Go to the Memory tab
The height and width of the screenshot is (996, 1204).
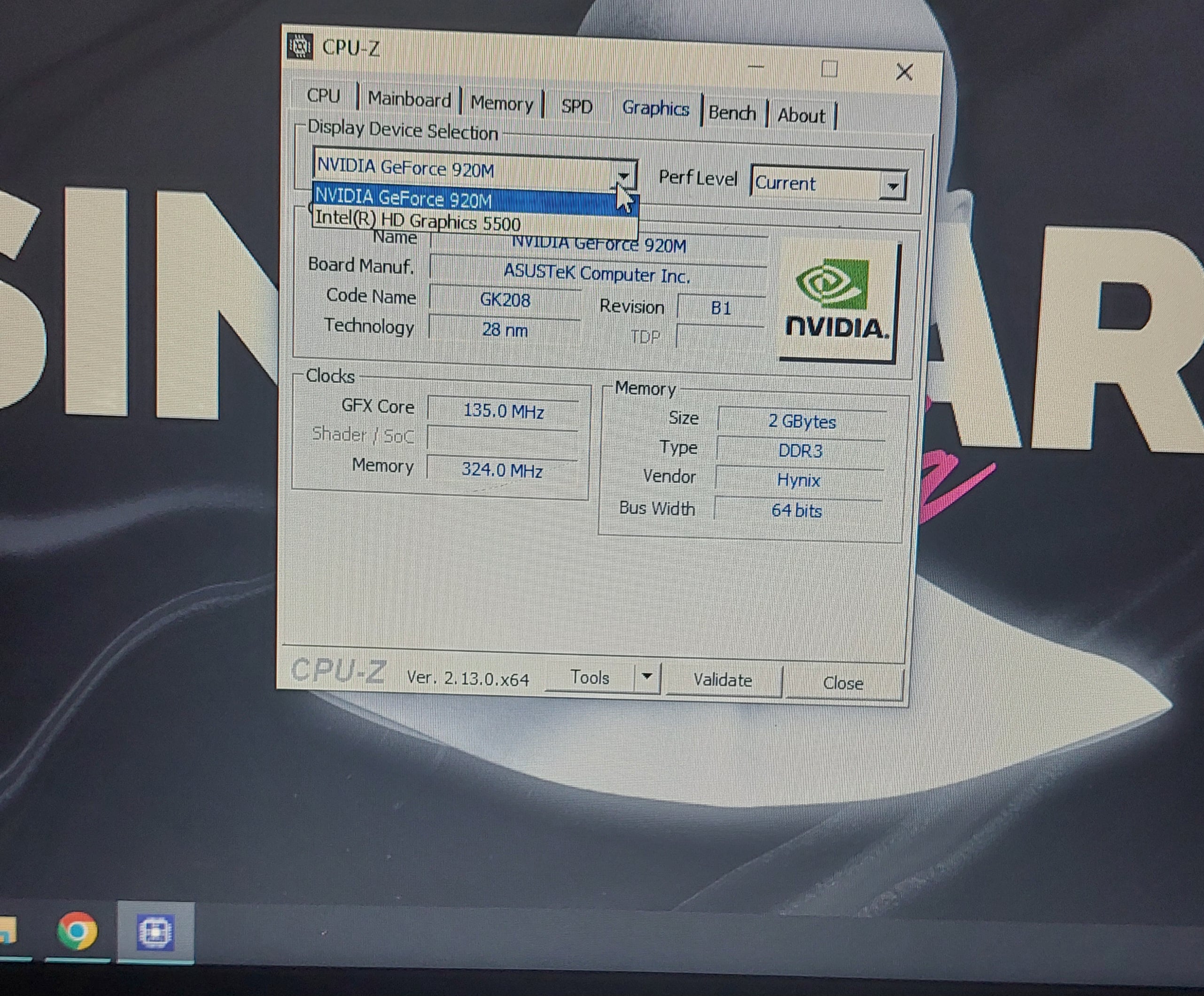point(502,104)
